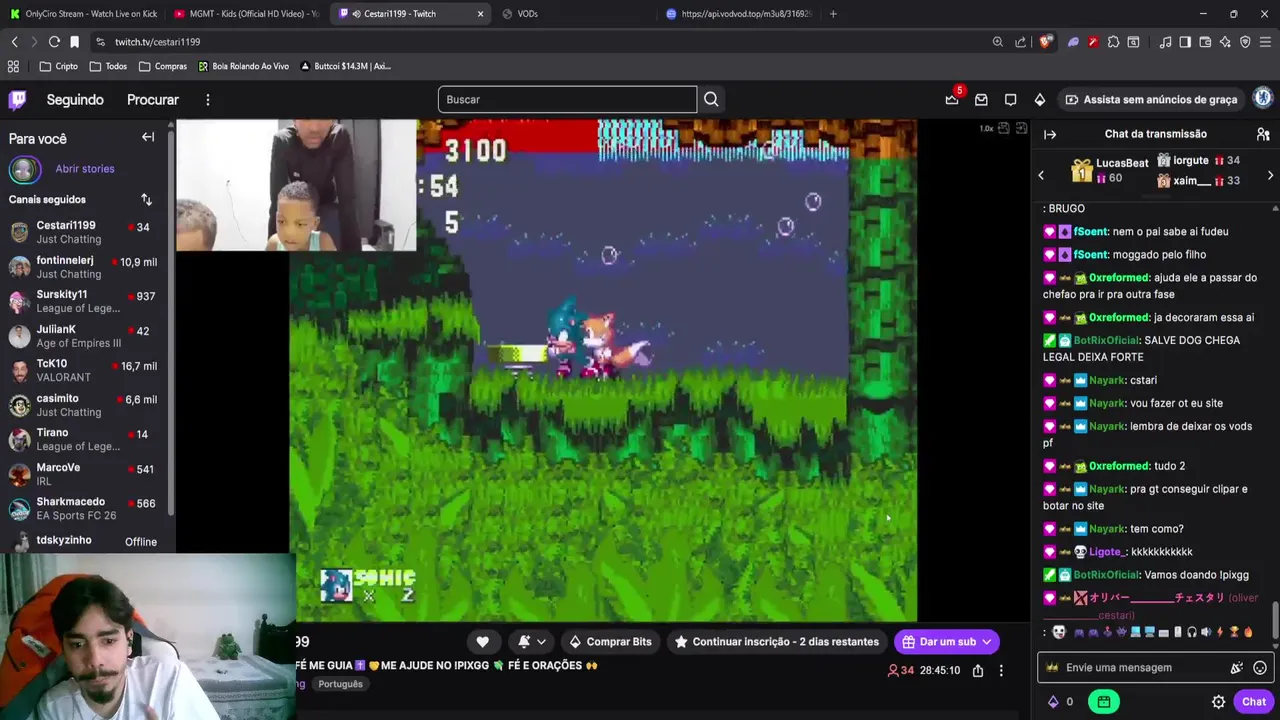This screenshot has width=1280, height=720.
Task: Open the browser hamburger menu
Action: pos(1266,42)
